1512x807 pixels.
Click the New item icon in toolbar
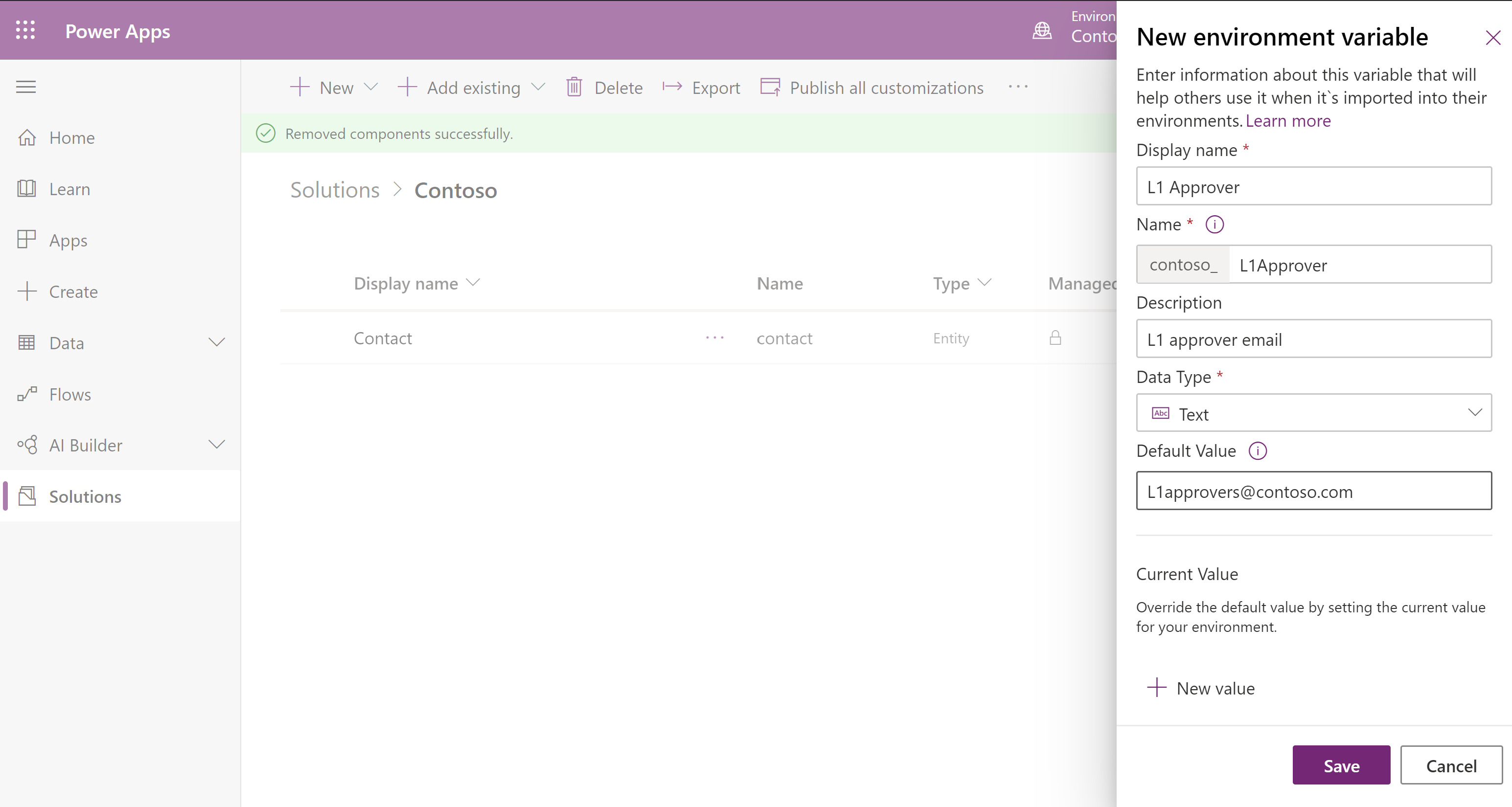coord(298,87)
